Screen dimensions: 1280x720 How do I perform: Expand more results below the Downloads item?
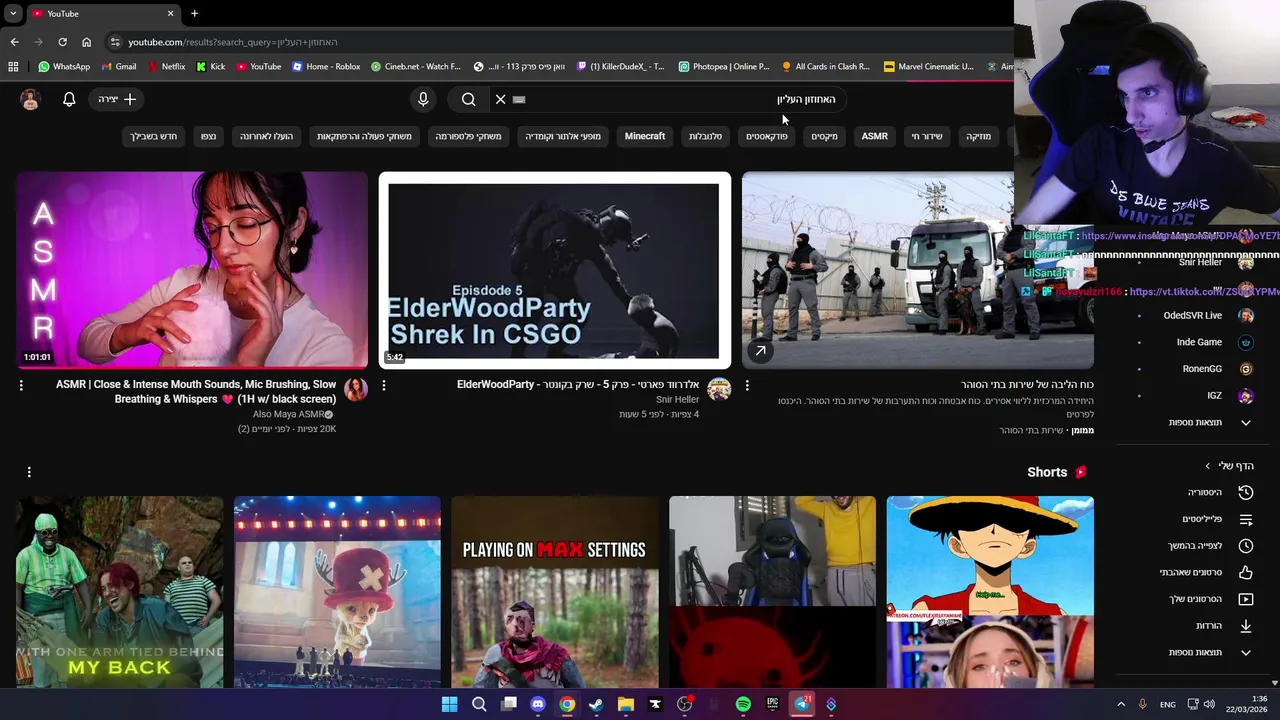1209,653
